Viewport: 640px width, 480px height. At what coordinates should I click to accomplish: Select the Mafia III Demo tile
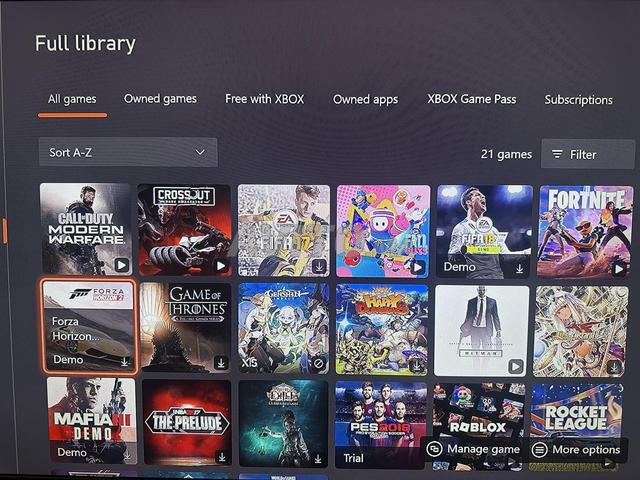click(x=92, y=420)
